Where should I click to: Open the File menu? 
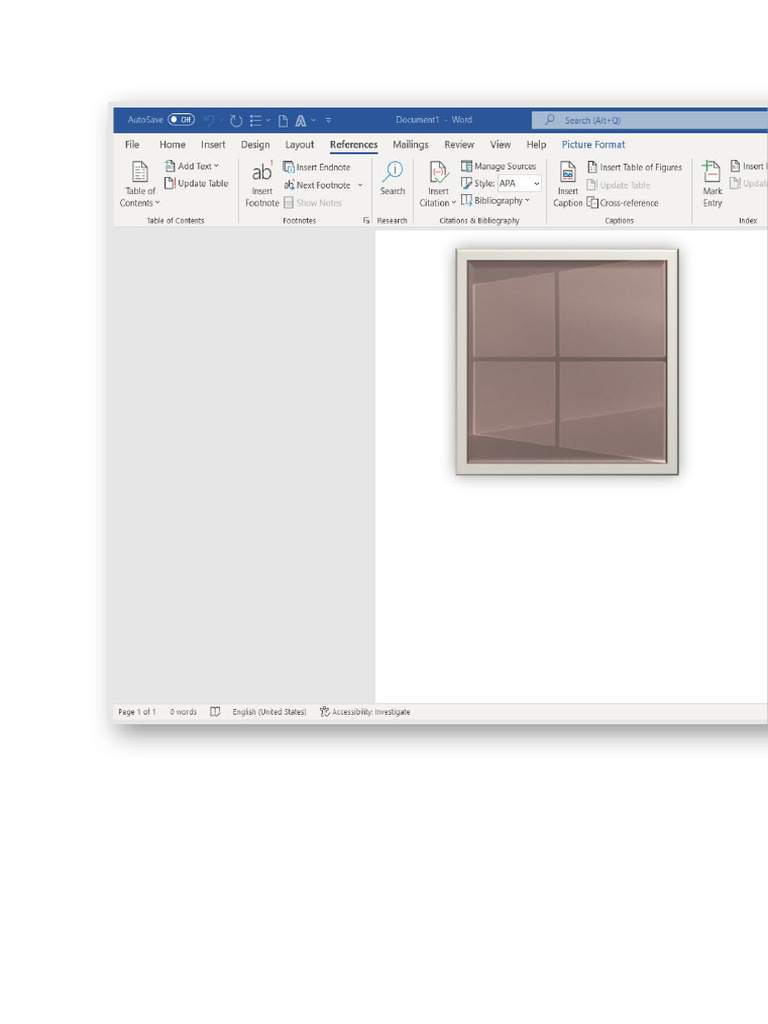pyautogui.click(x=132, y=144)
